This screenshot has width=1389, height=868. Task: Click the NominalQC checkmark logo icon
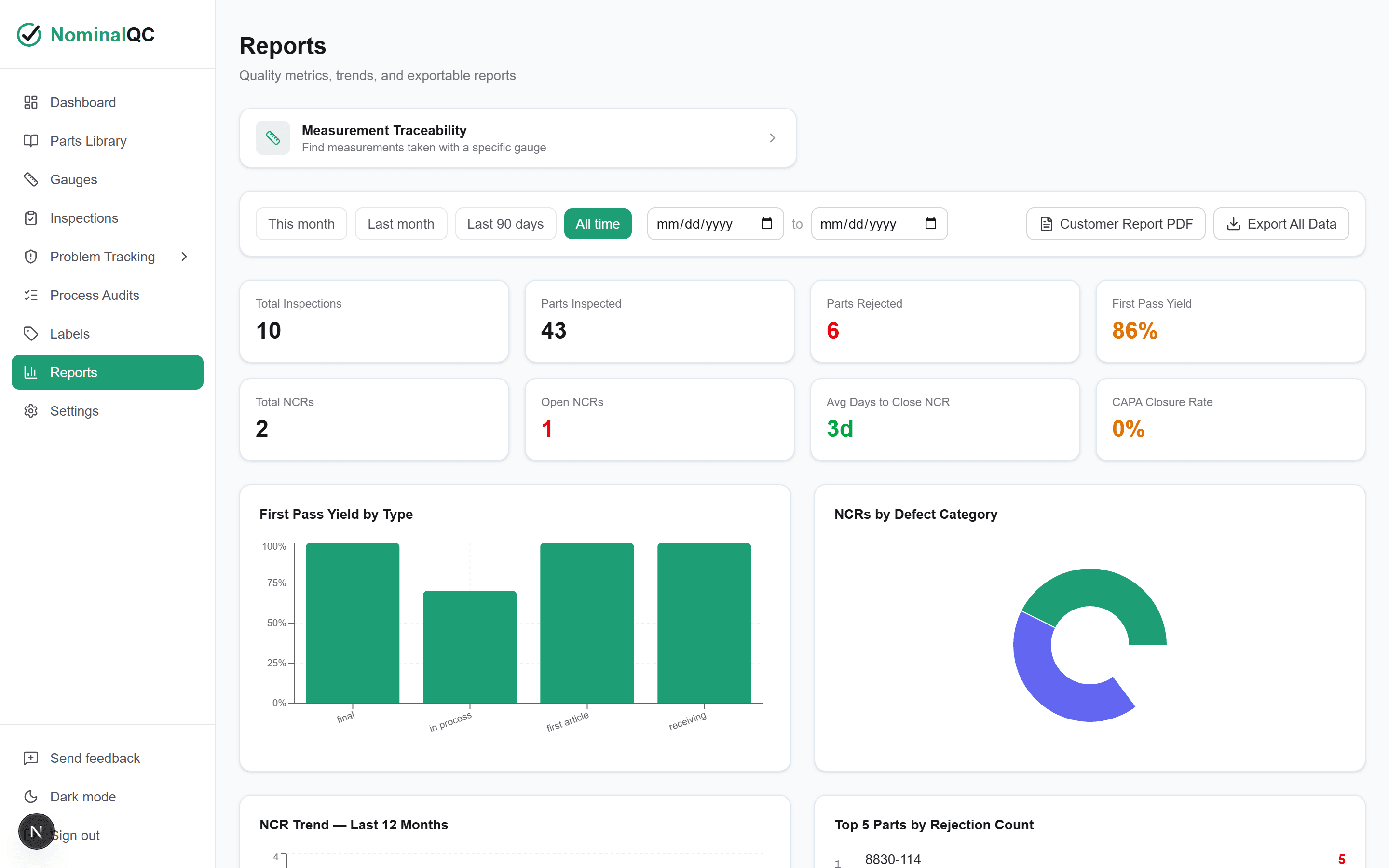[x=29, y=34]
